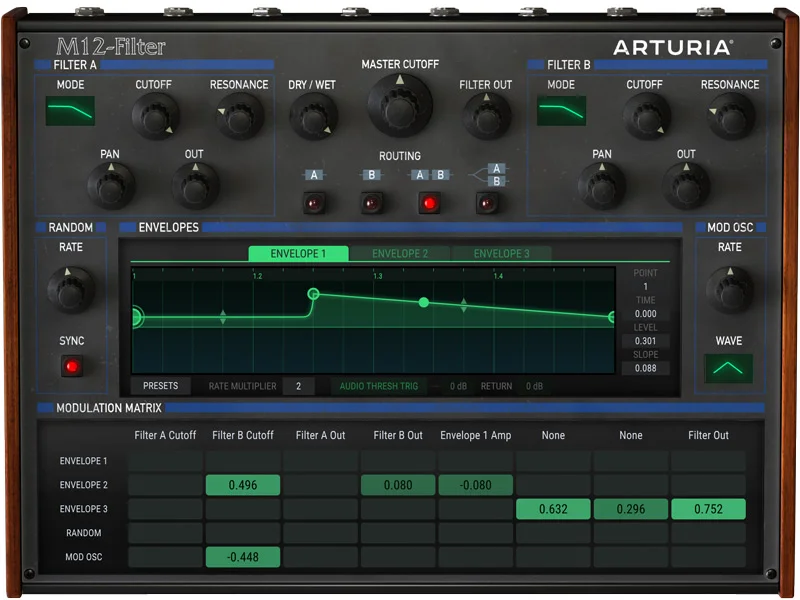Click matrix cell showing 0.752
Image resolution: width=800 pixels, height=600 pixels.
click(708, 509)
